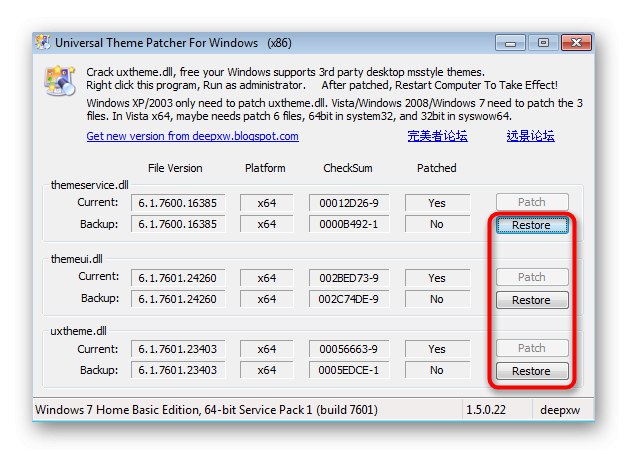Select checksum field 002C74DE-9
Viewport: 627px width, 454px height.
tap(349, 299)
